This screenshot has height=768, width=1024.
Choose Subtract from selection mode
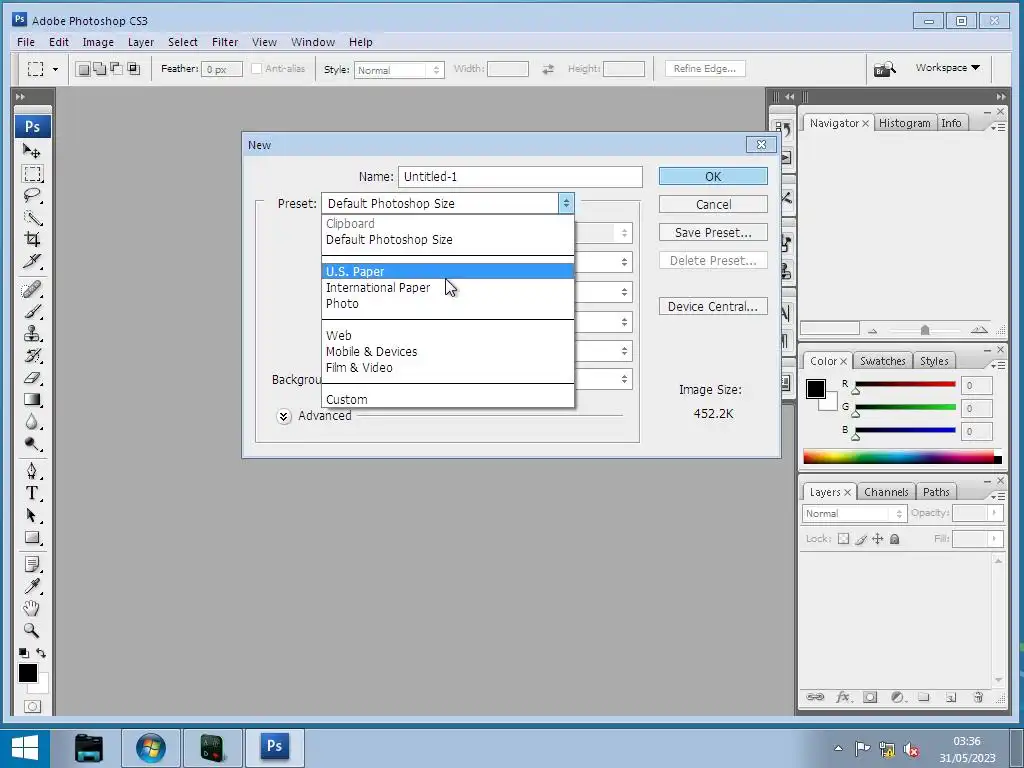(116, 69)
